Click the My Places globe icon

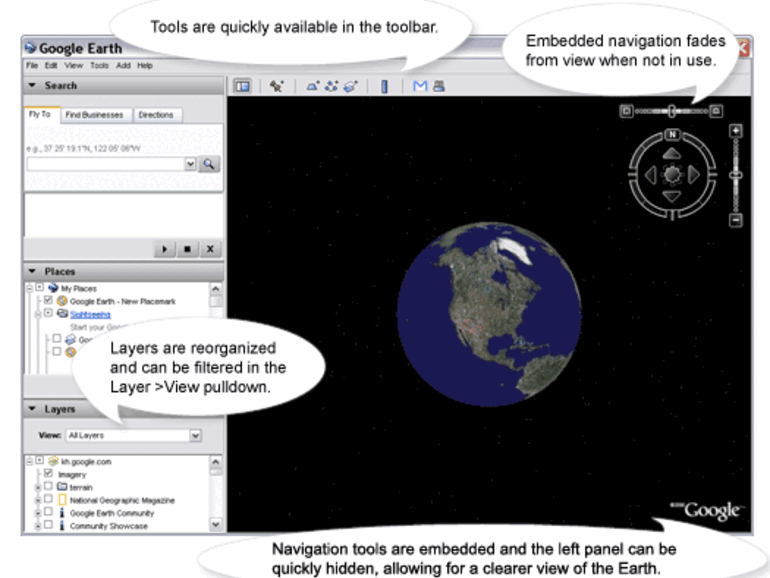[53, 288]
